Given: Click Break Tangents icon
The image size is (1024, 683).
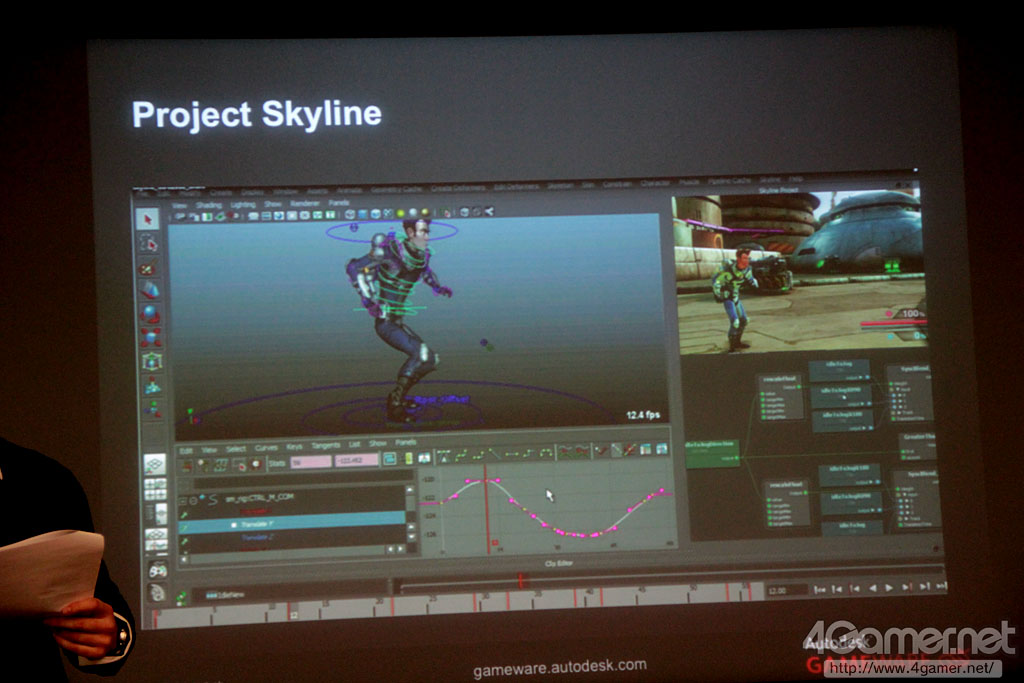Looking at the screenshot, I should [601, 450].
